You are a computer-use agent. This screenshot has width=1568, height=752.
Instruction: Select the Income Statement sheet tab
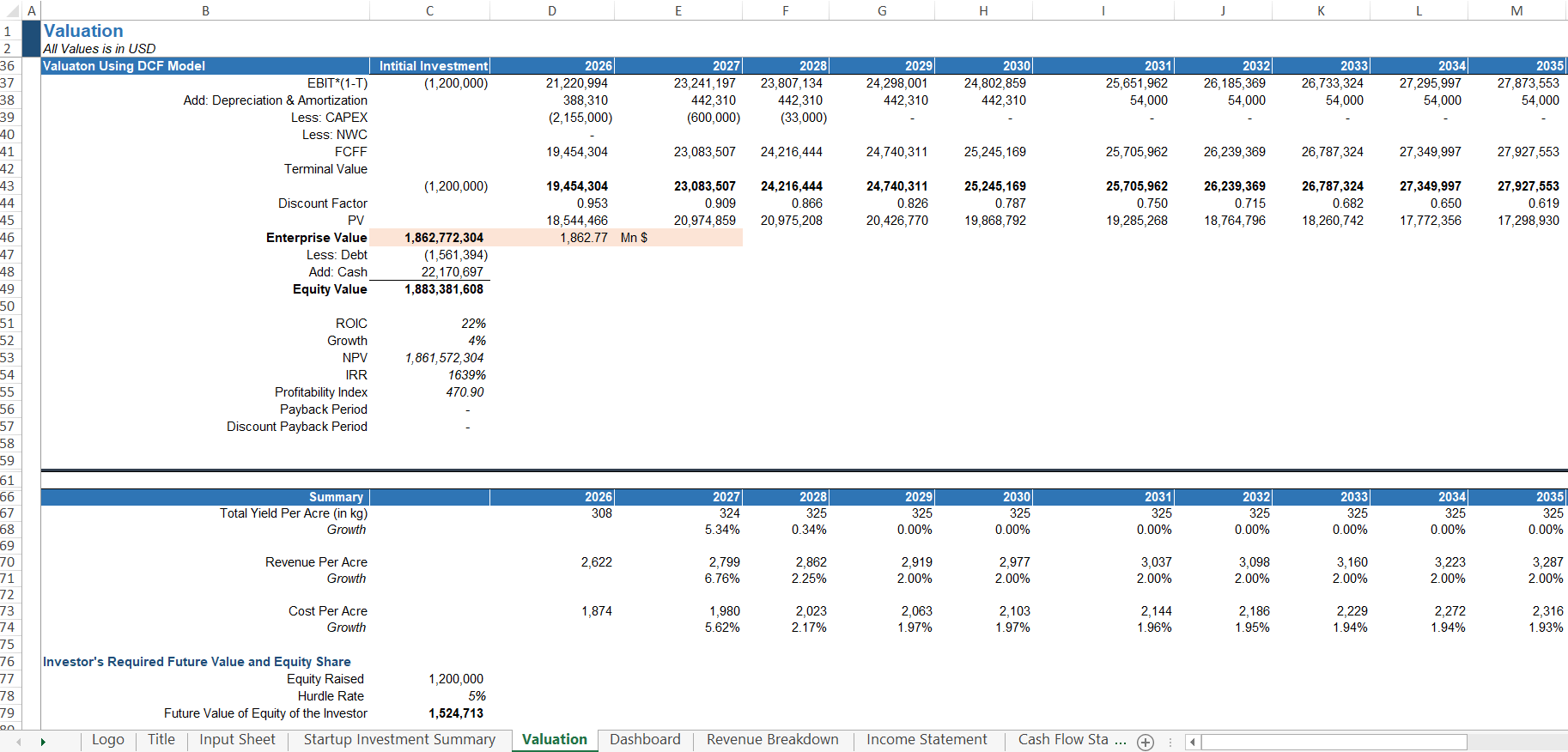(927, 740)
